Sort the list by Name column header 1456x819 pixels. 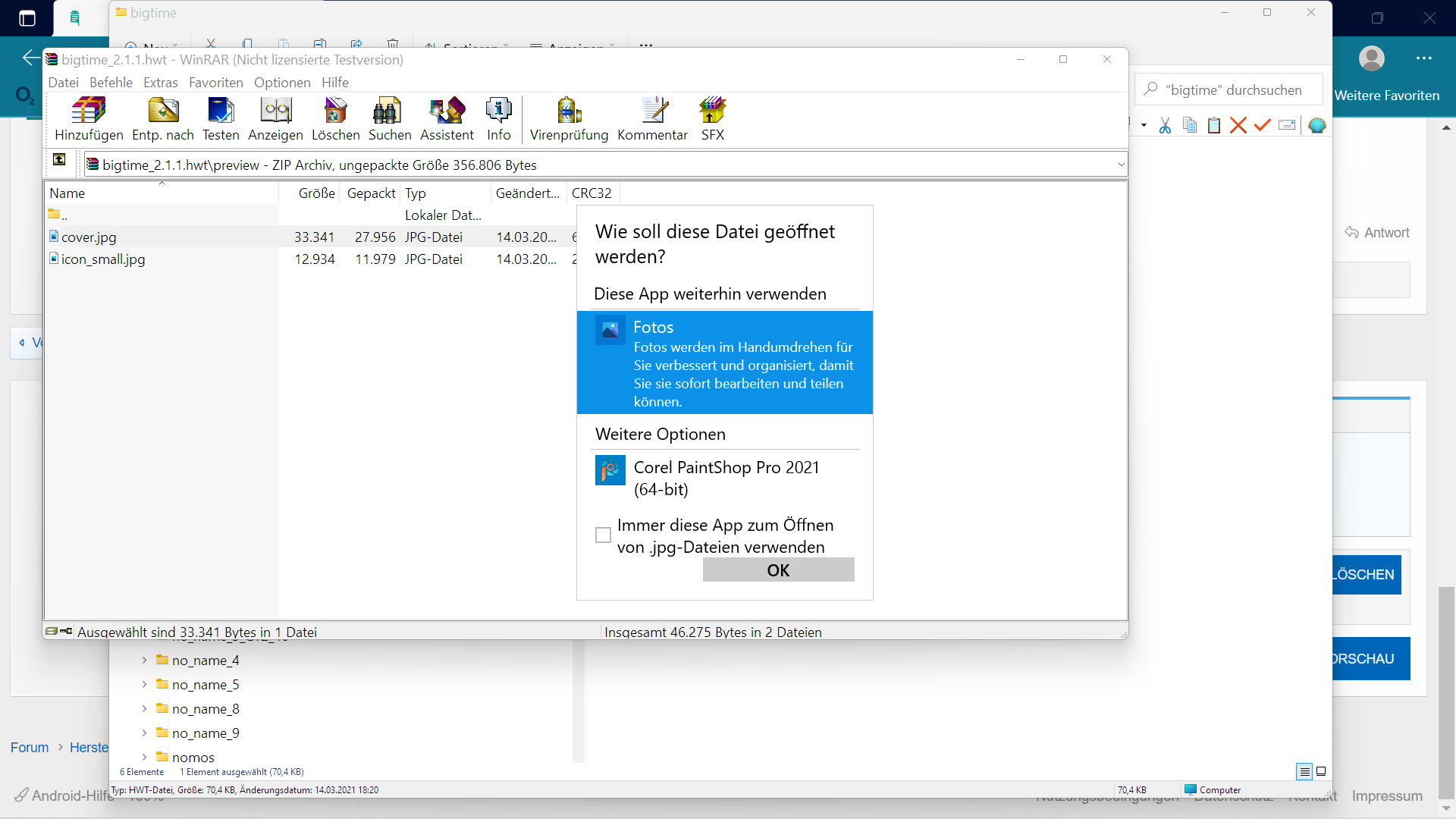coord(161,193)
